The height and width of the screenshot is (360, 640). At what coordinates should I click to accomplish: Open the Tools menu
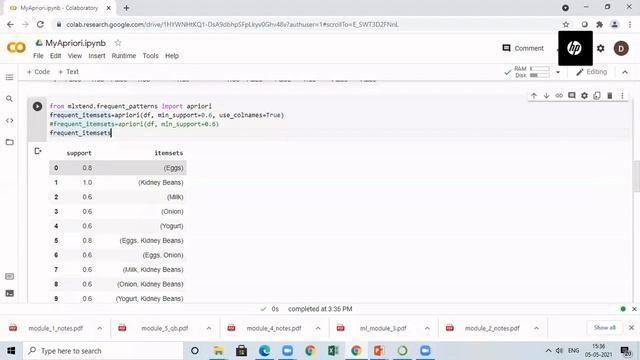coord(150,56)
